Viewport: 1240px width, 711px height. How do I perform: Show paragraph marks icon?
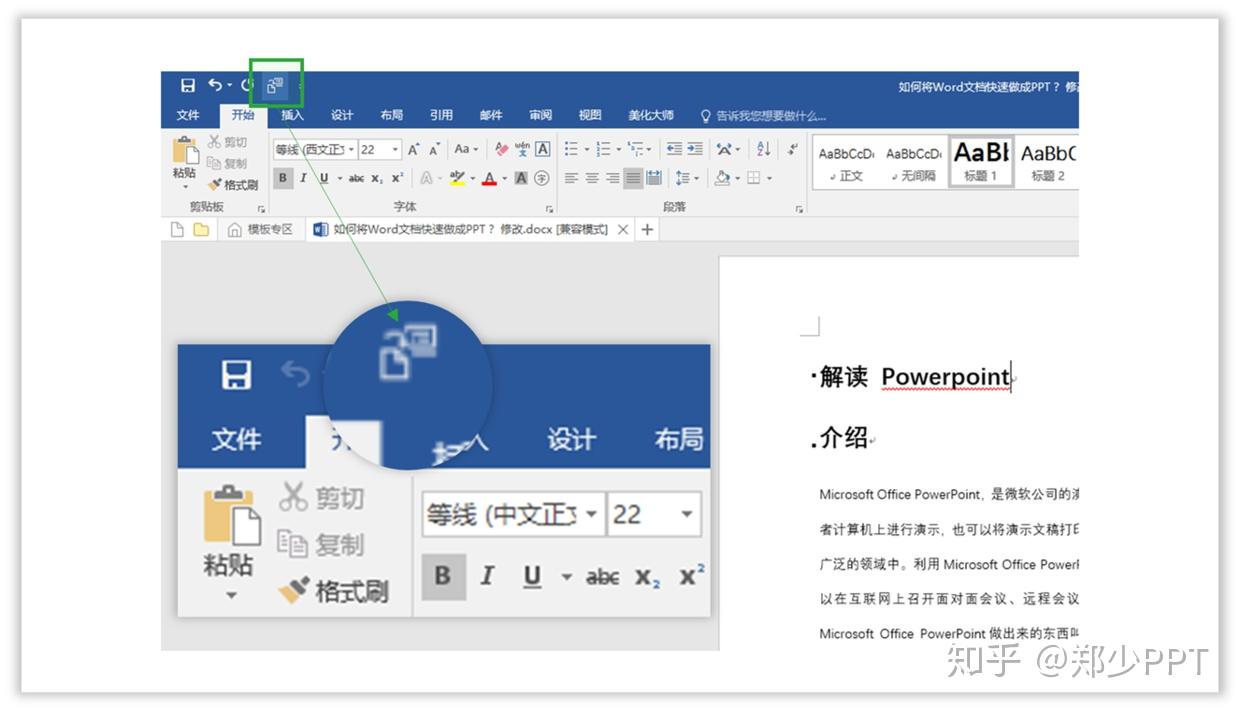(x=793, y=149)
